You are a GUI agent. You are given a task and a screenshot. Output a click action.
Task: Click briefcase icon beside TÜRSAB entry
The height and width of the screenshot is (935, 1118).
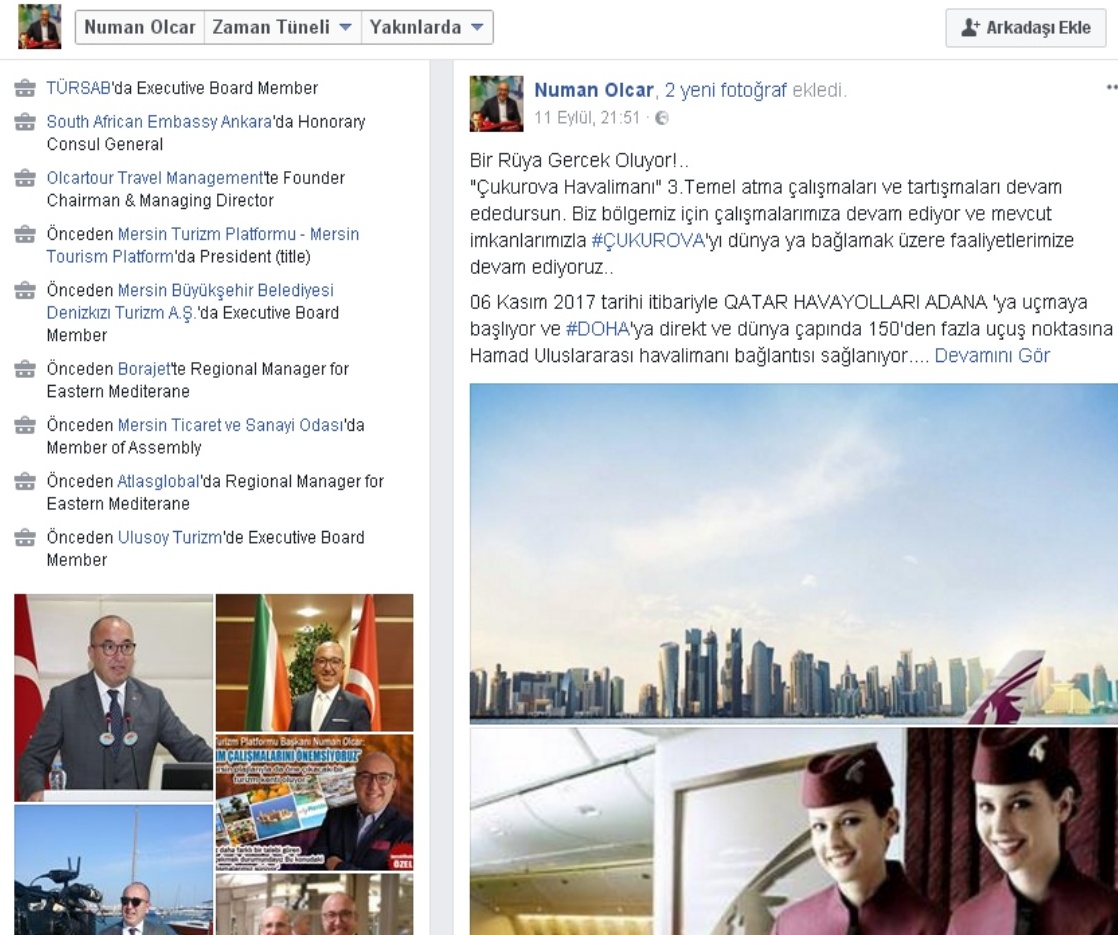click(25, 88)
